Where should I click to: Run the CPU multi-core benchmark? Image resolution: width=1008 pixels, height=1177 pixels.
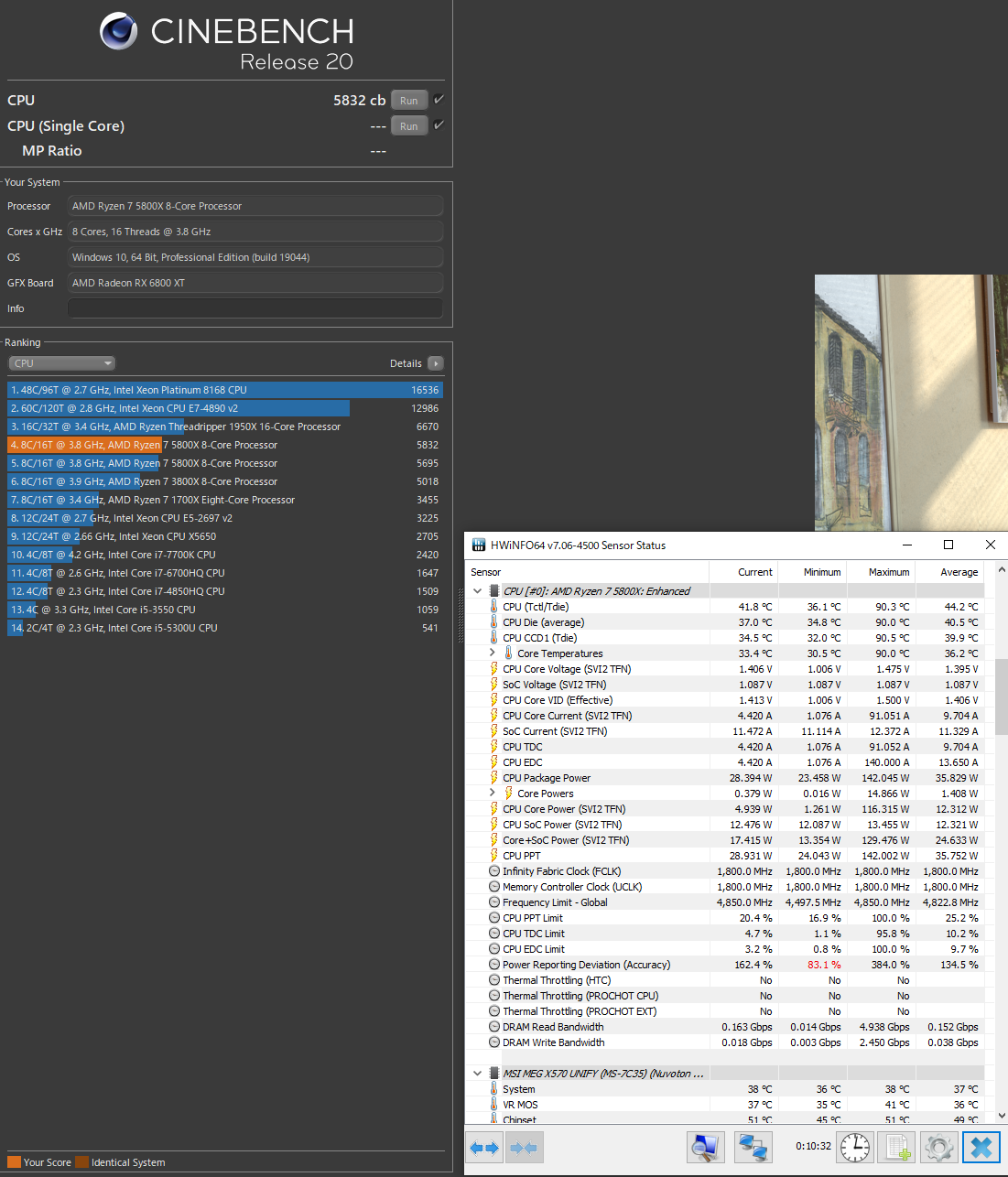409,100
